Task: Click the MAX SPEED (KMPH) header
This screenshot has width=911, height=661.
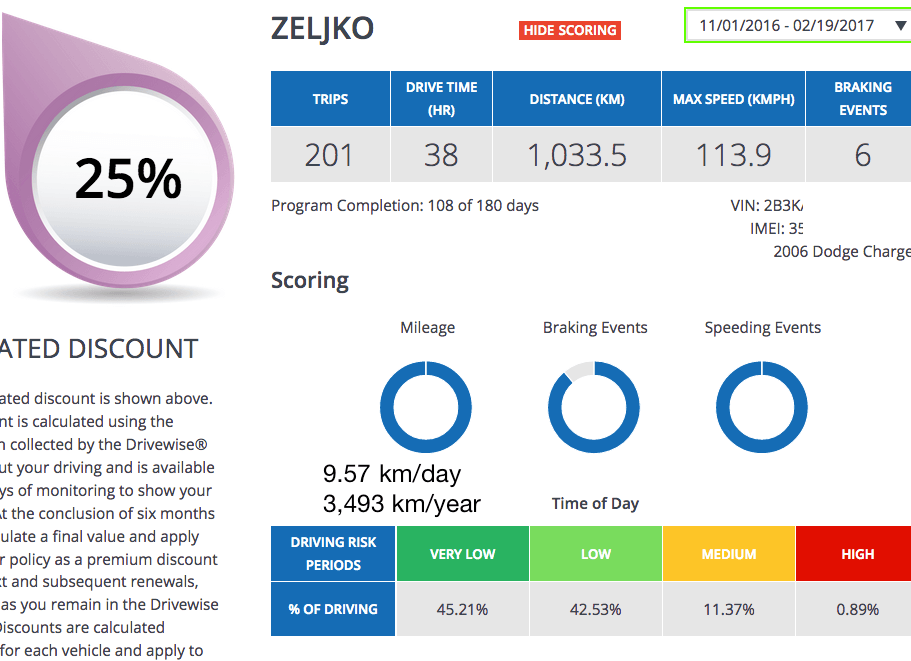Action: click(x=733, y=99)
